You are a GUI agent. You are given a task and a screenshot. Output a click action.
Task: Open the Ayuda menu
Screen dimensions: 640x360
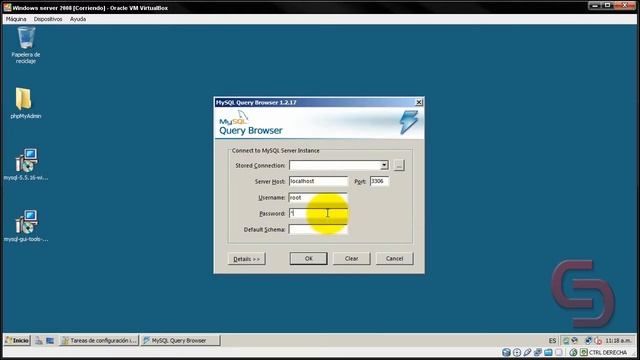point(78,19)
